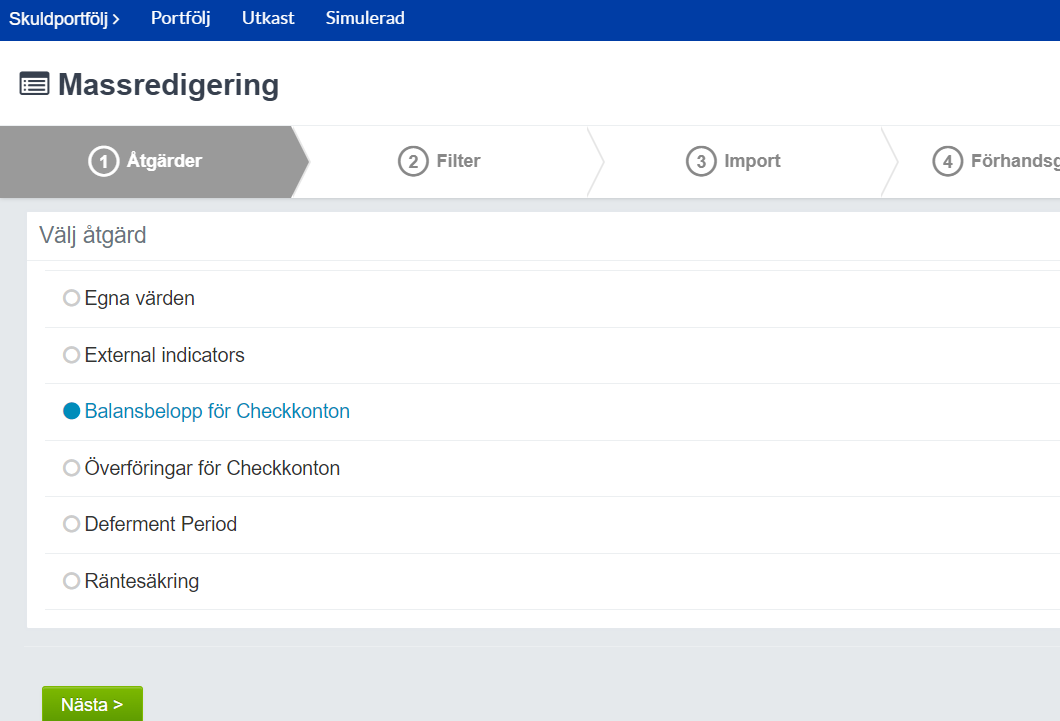Image resolution: width=1060 pixels, height=721 pixels.
Task: Click the step 2 circle icon
Action: click(413, 161)
